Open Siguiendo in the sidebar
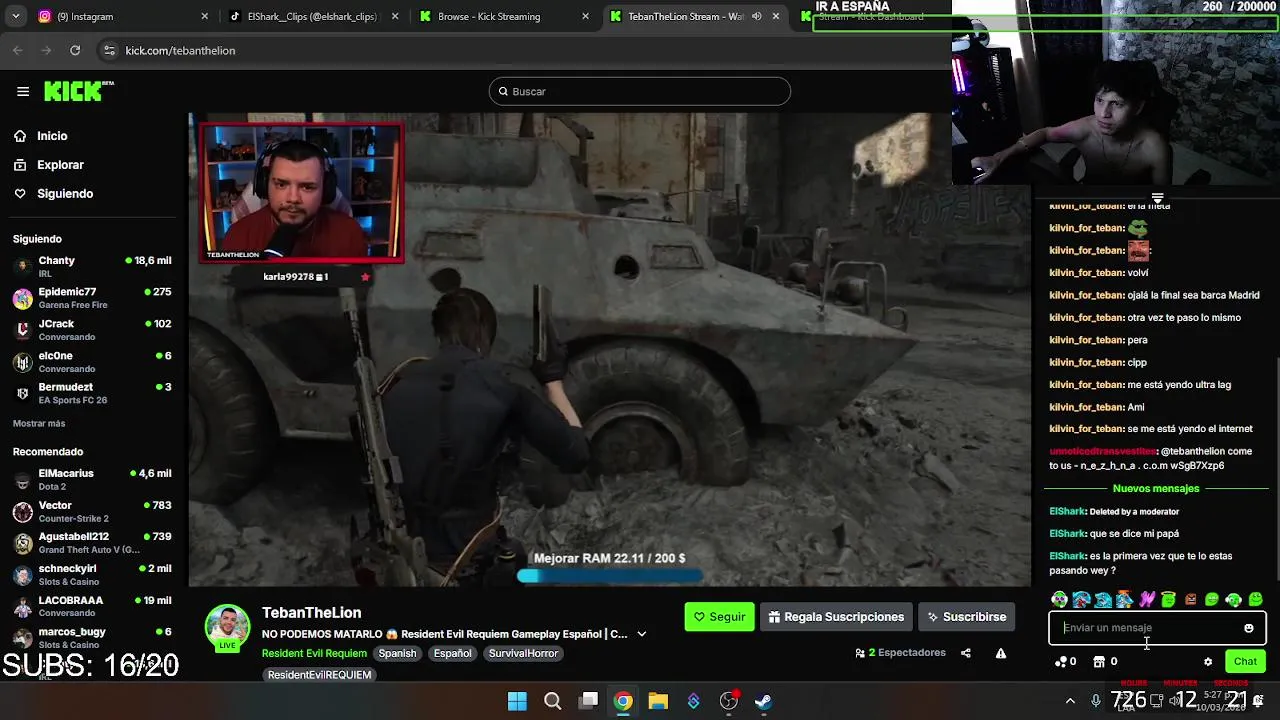The image size is (1280, 720). point(65,194)
